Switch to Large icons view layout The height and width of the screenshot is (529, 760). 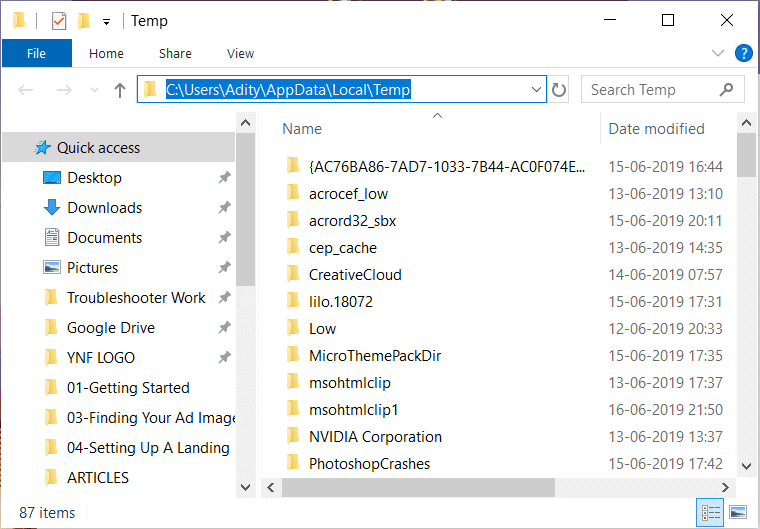[737, 513]
